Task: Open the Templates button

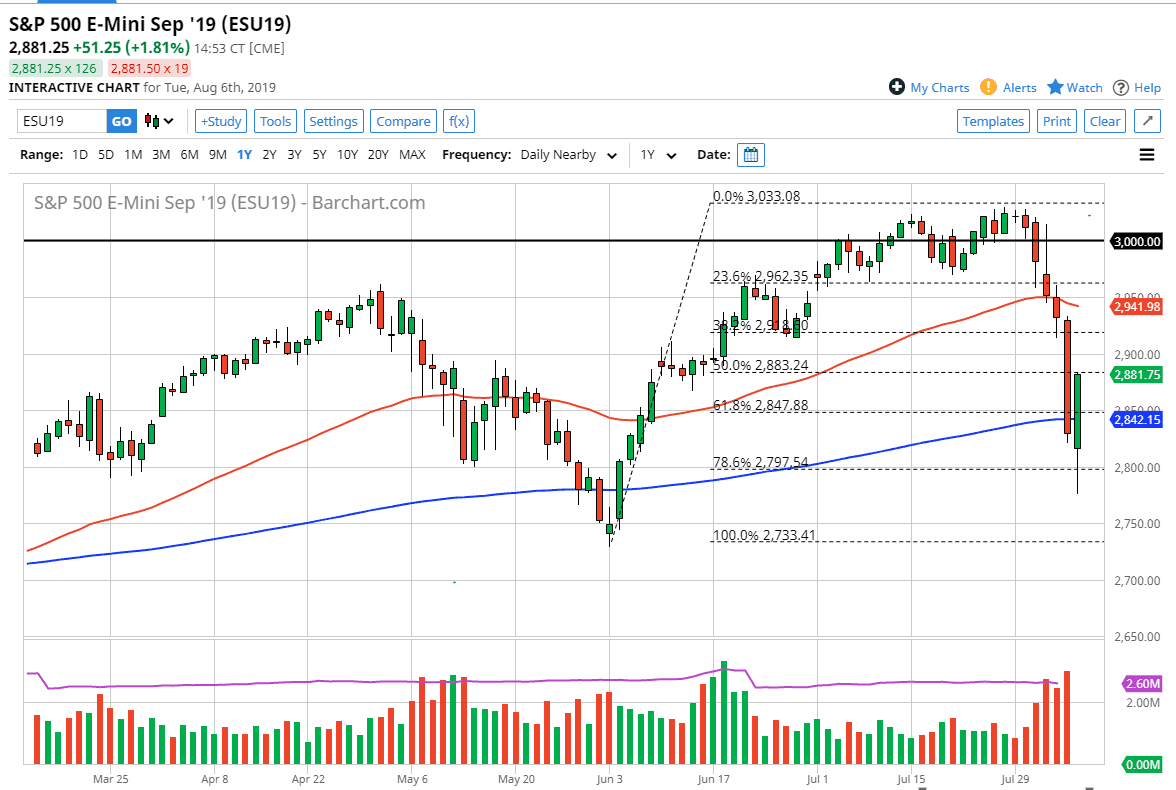Action: click(x=993, y=120)
